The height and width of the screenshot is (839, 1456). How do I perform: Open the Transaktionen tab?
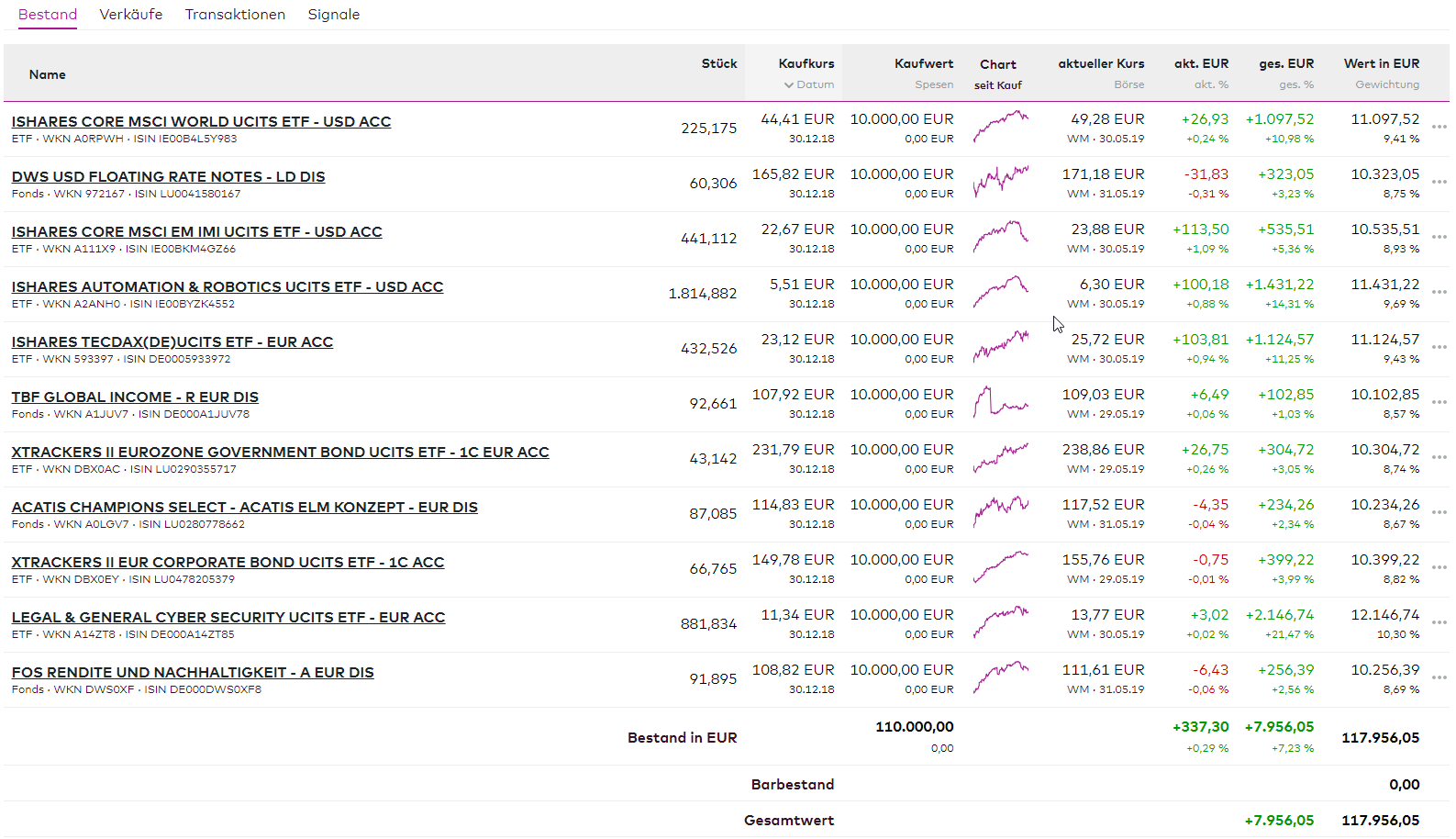(235, 15)
